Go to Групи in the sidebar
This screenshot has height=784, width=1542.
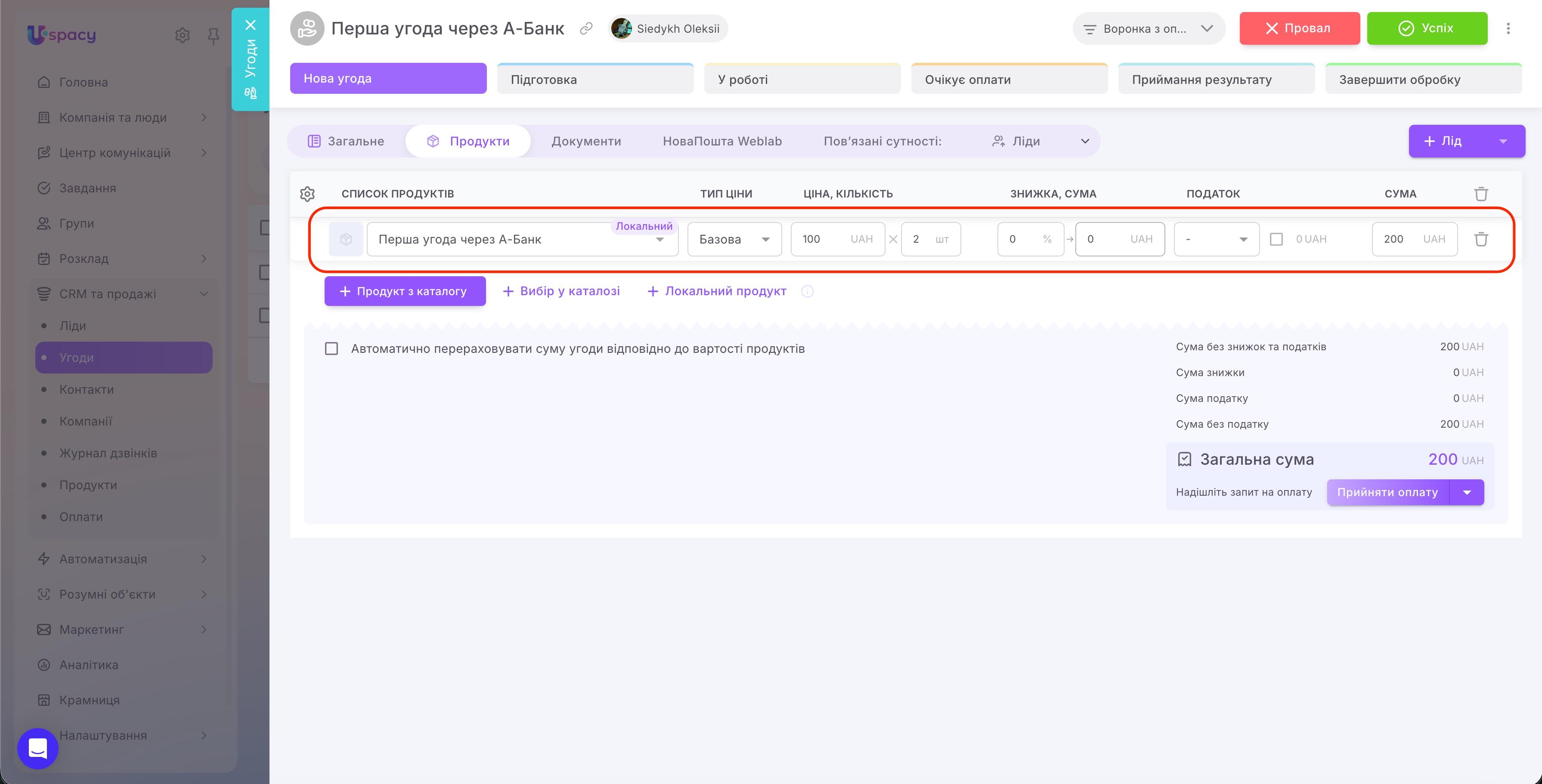pos(77,223)
